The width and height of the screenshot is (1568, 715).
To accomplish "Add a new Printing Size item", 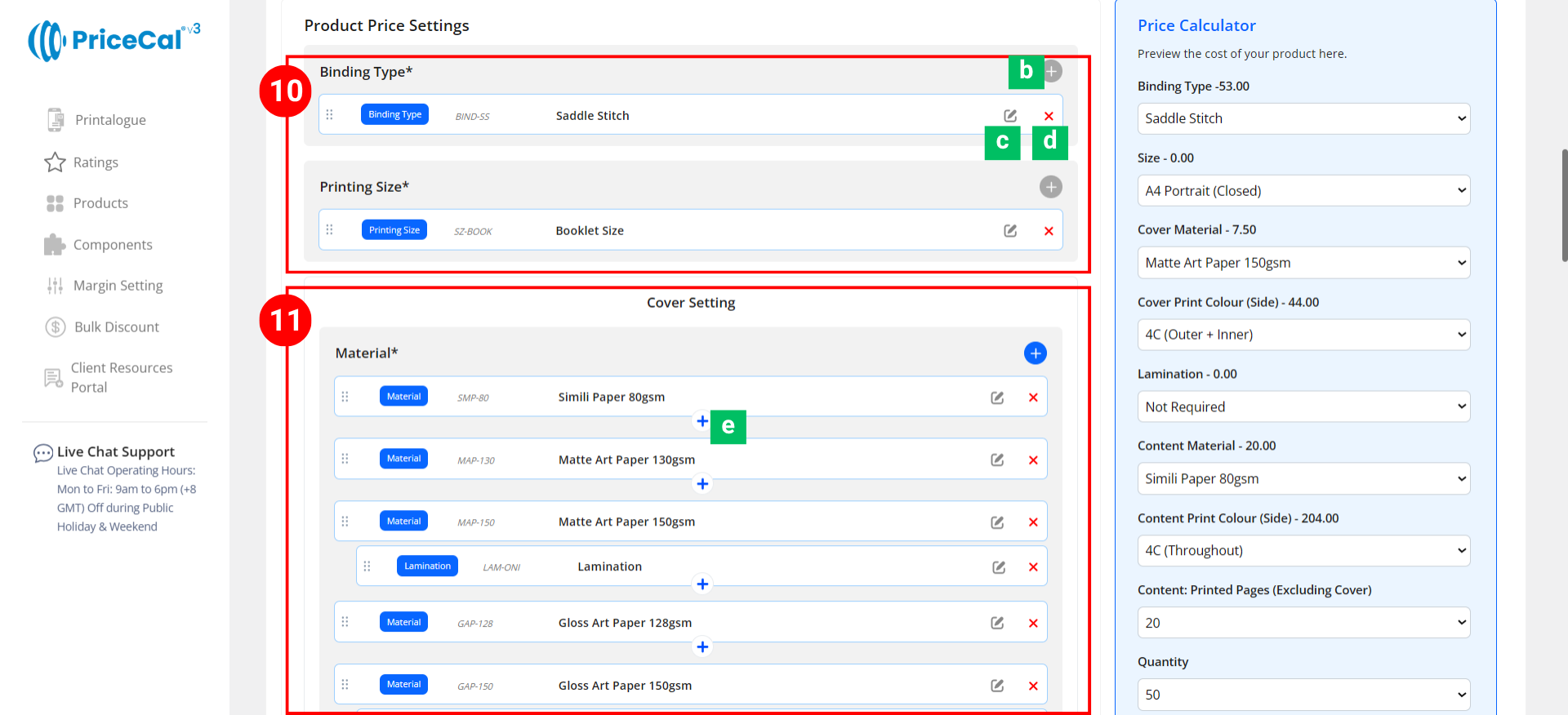I will click(1050, 187).
